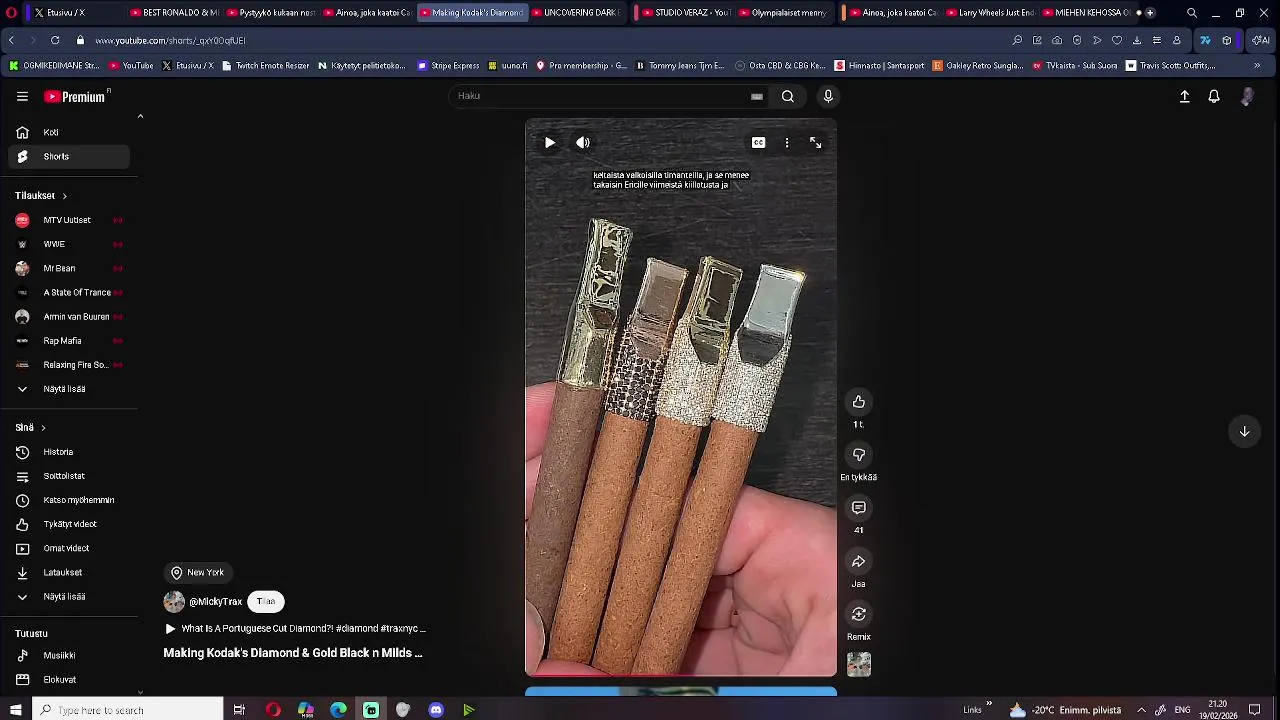
Task: Open the comments for this short
Action: [x=859, y=508]
